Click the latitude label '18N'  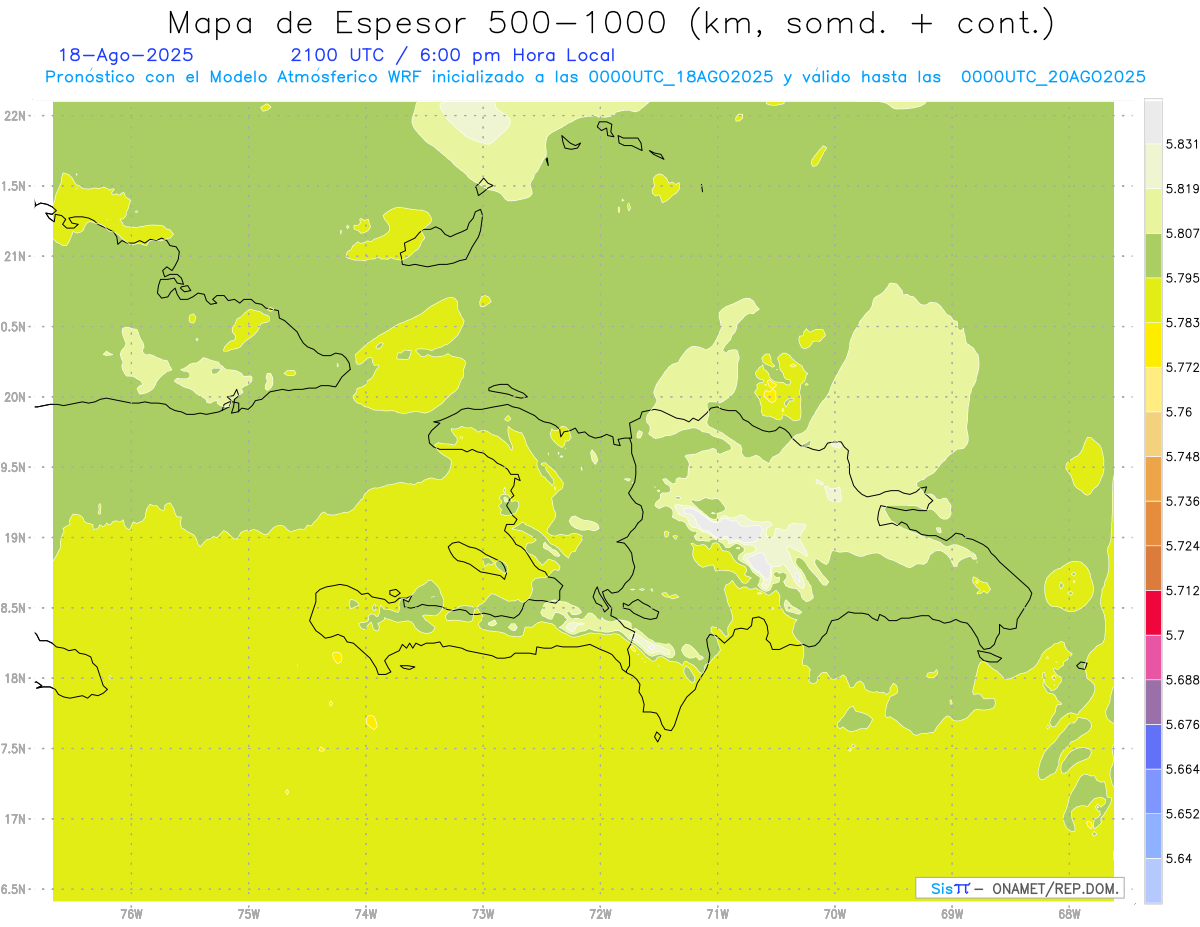(17, 678)
